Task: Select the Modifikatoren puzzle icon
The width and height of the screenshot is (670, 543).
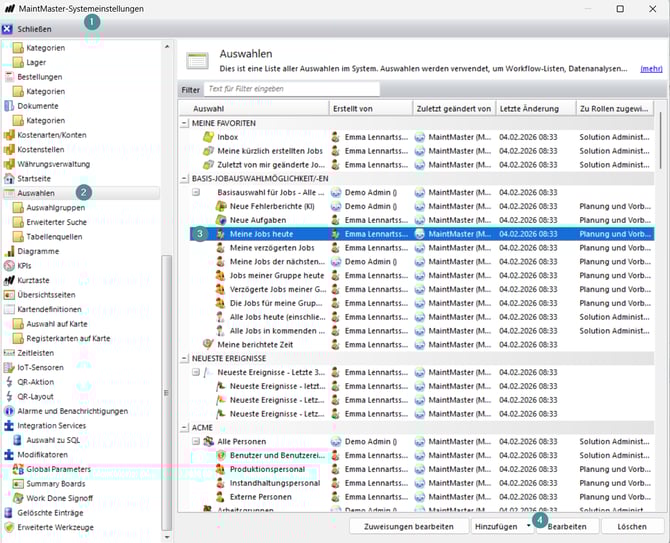Action: [x=9, y=455]
